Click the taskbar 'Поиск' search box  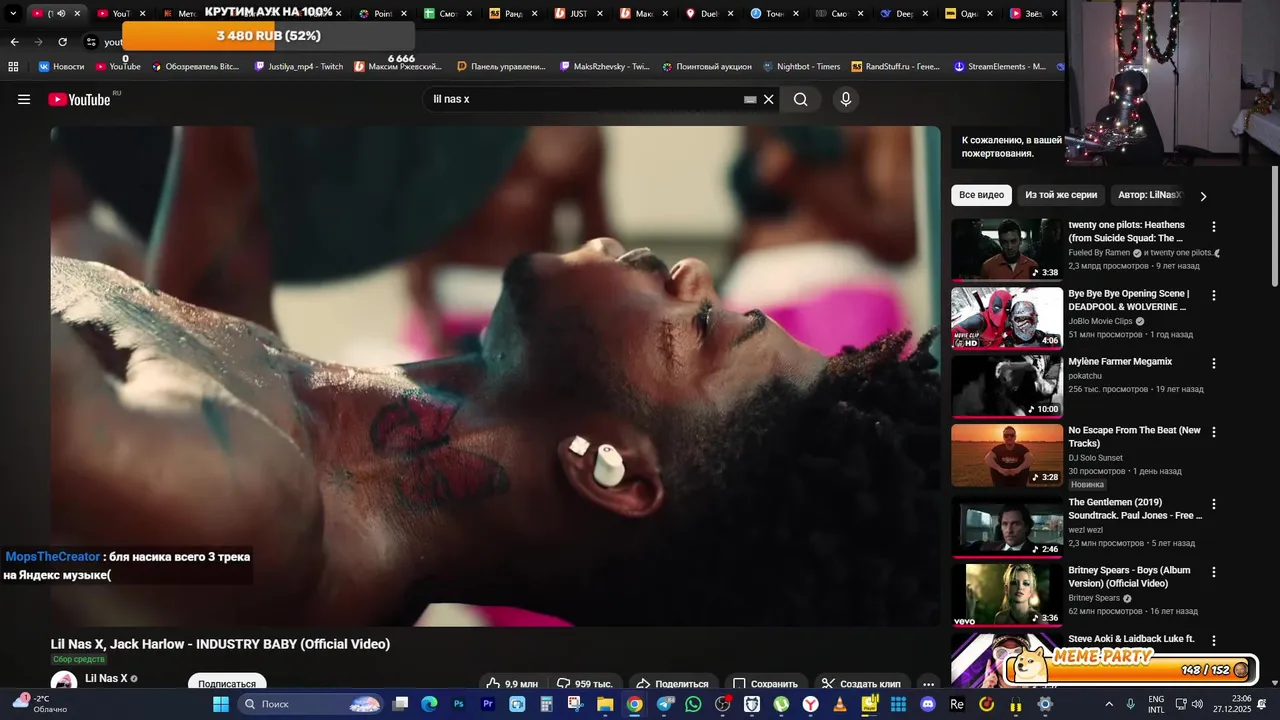312,704
